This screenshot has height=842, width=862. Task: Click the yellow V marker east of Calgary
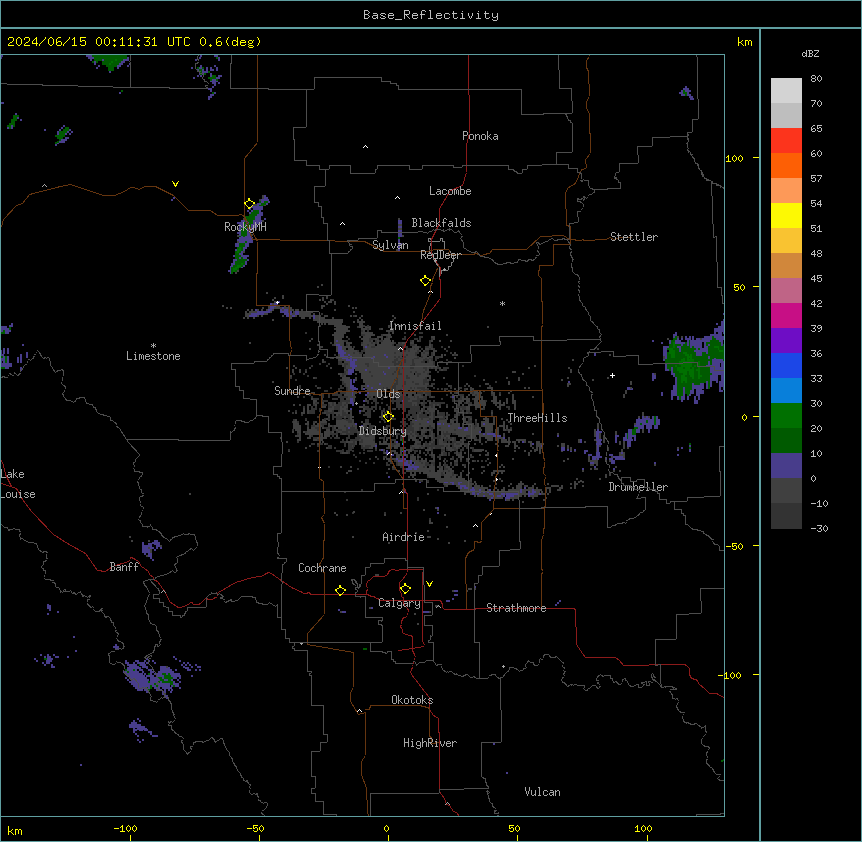(429, 584)
